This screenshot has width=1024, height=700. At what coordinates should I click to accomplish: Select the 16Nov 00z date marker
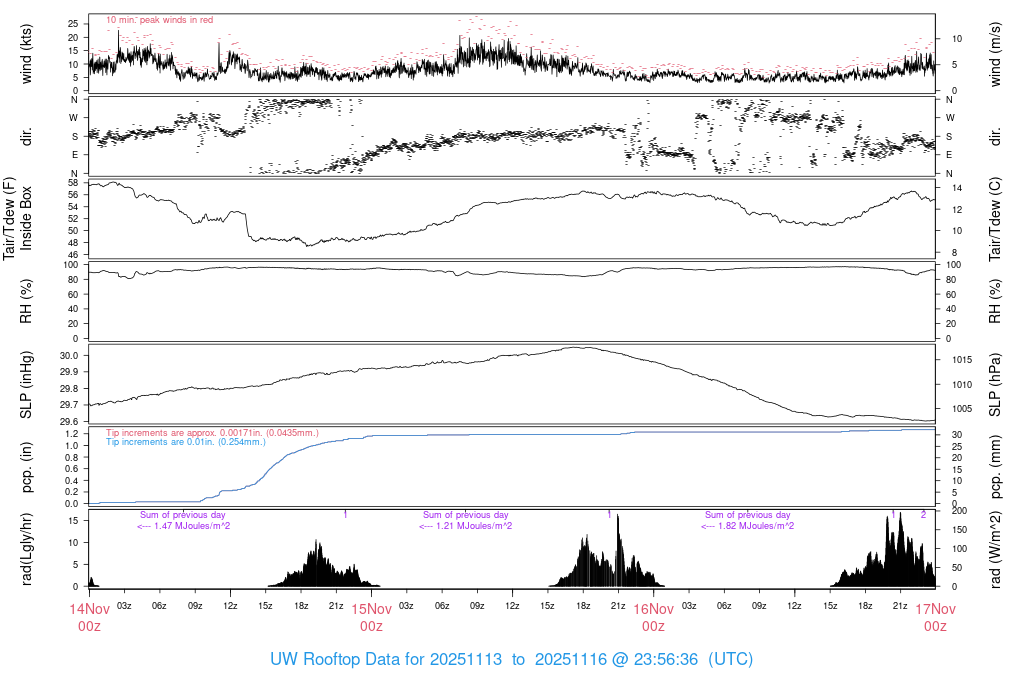point(653,616)
